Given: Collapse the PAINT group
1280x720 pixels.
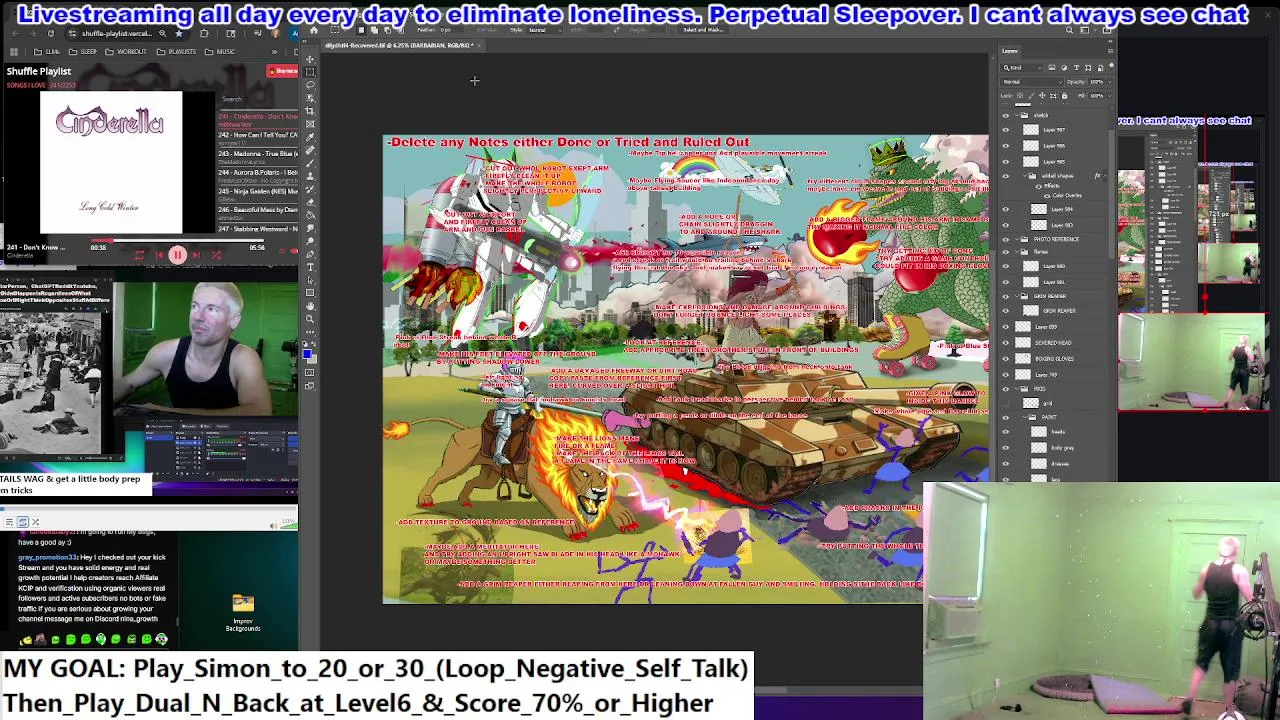Looking at the screenshot, I should [1025, 417].
